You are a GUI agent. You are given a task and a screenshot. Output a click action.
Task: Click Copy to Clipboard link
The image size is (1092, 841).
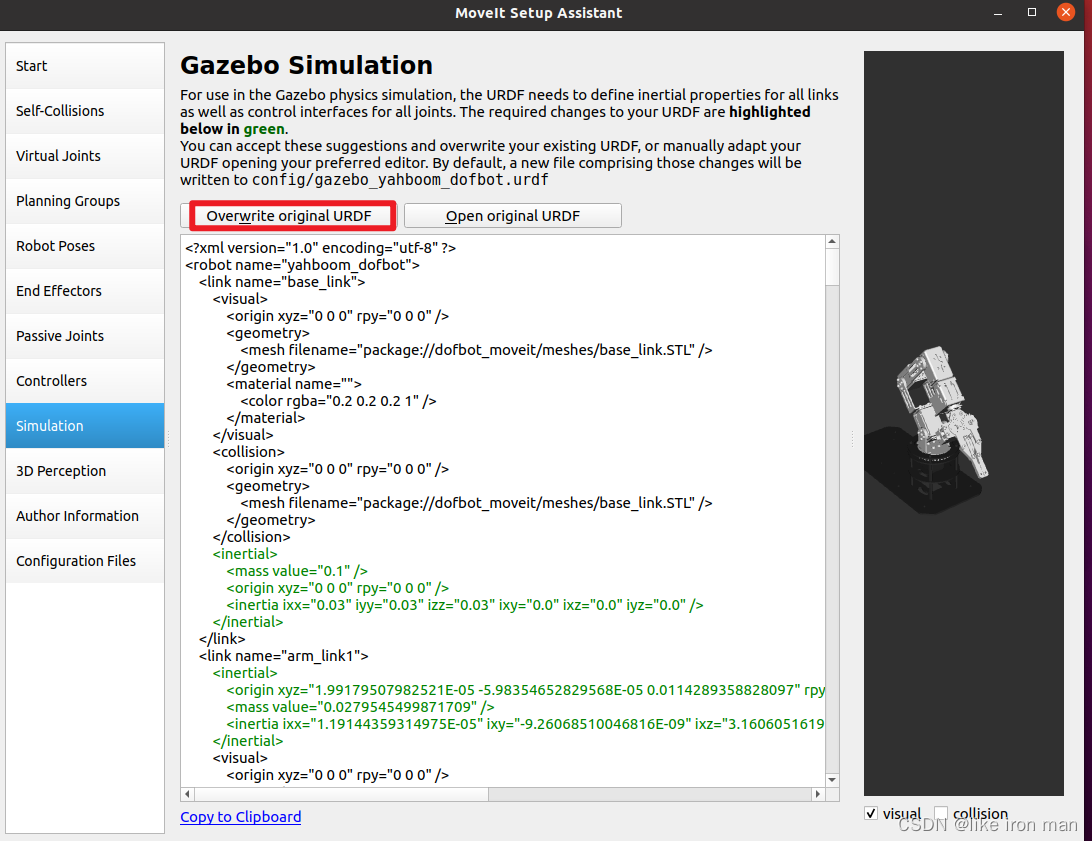click(240, 817)
